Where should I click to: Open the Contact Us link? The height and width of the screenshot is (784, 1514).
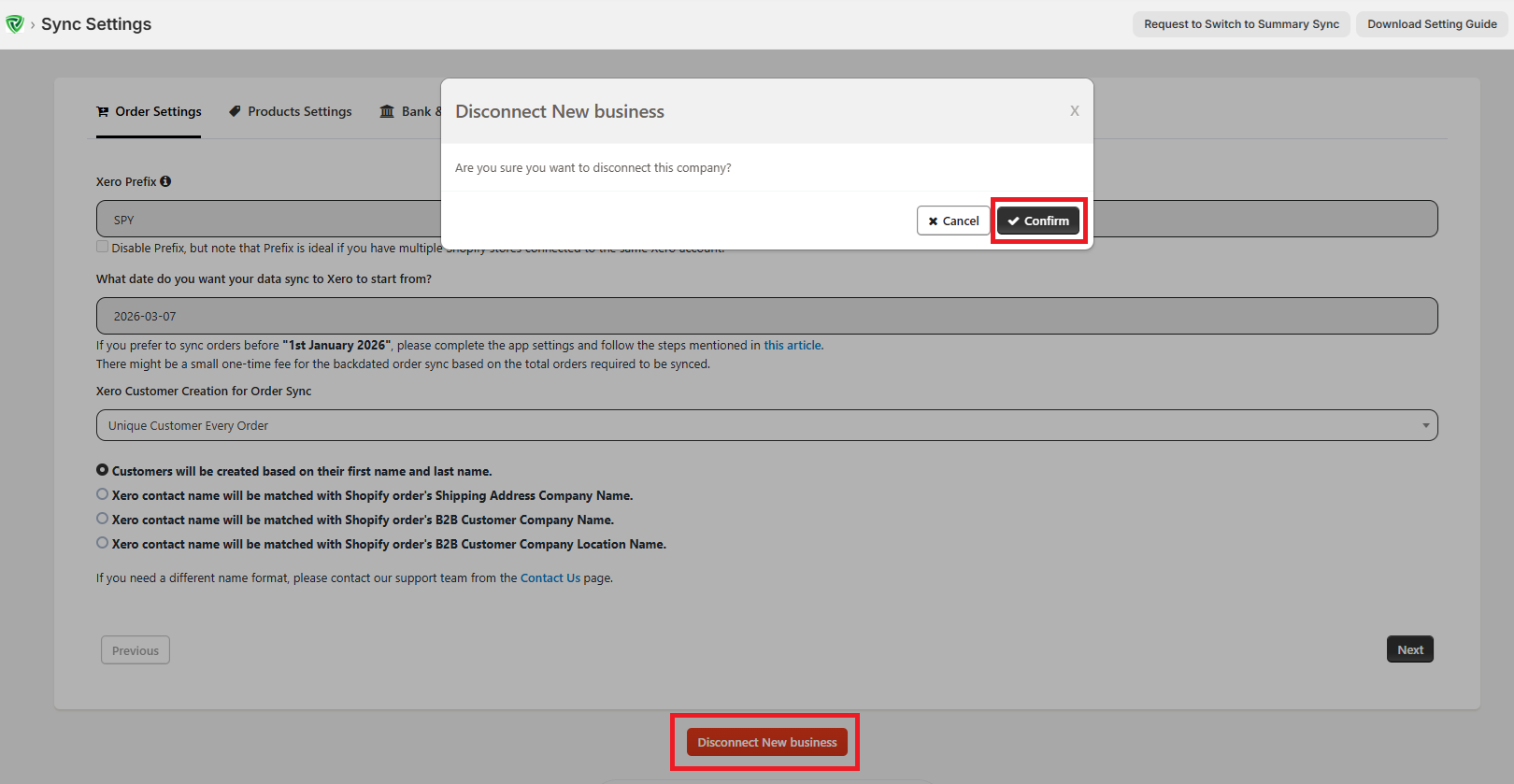(550, 577)
